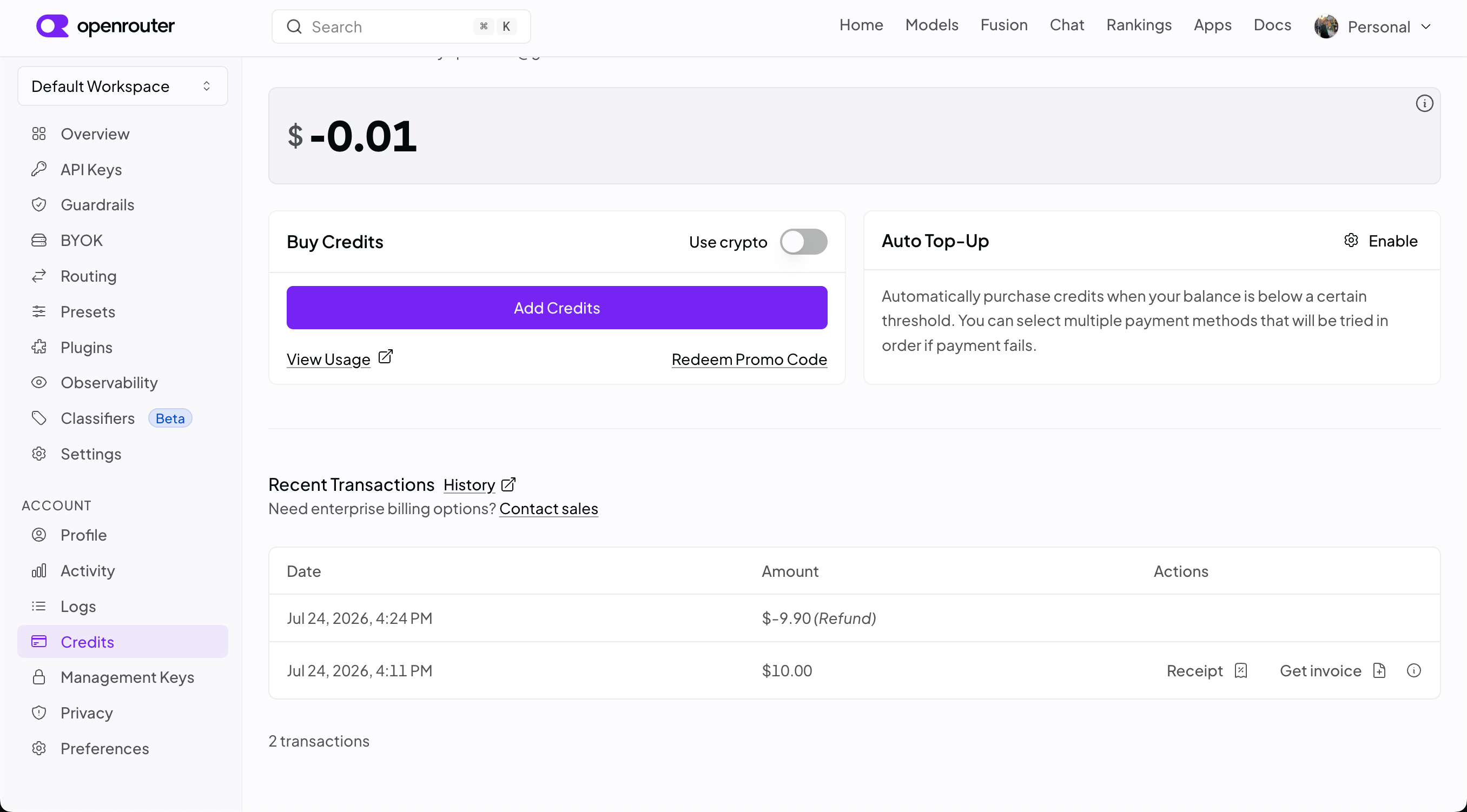Open the View Usage link
1467x812 pixels.
[x=328, y=359]
